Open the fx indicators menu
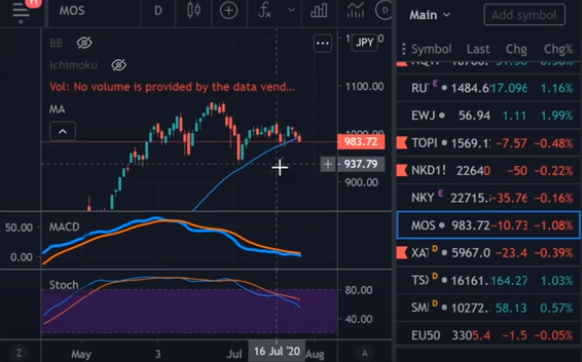This screenshot has width=582, height=362. 264,10
